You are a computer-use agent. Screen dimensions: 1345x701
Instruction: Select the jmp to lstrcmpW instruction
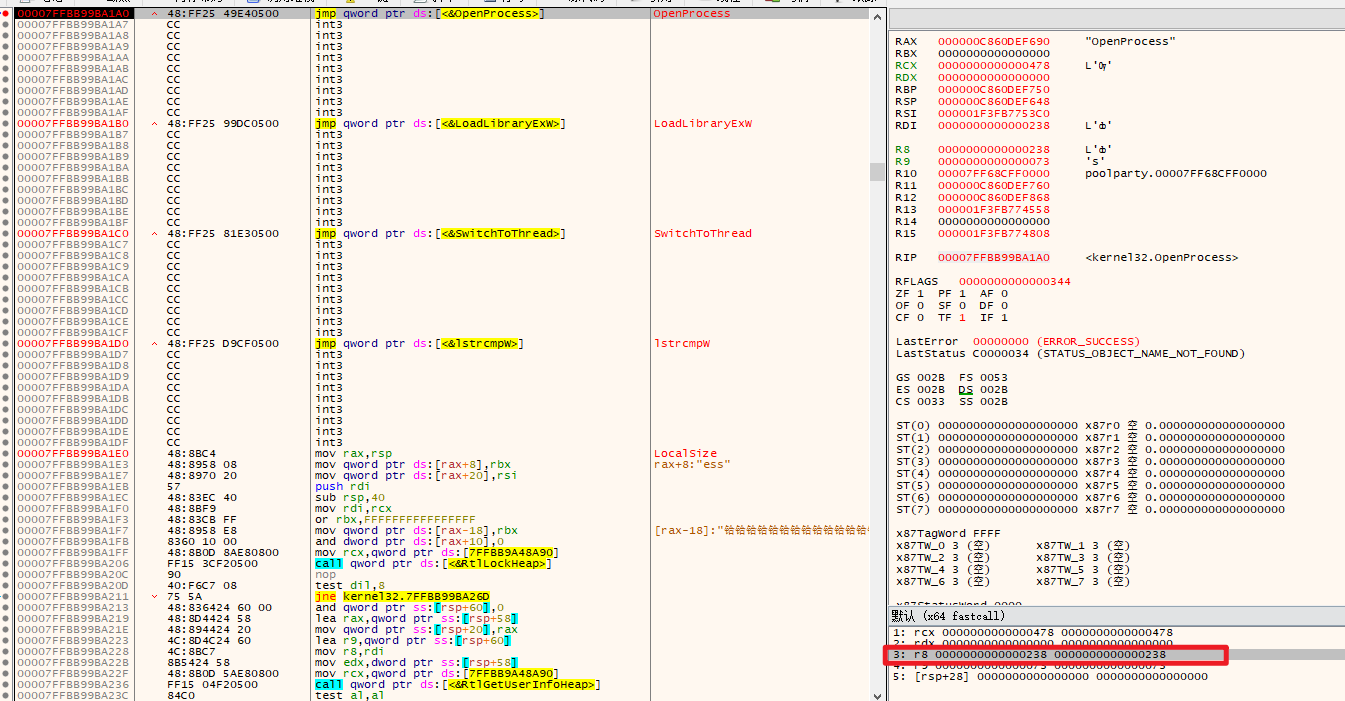point(420,344)
